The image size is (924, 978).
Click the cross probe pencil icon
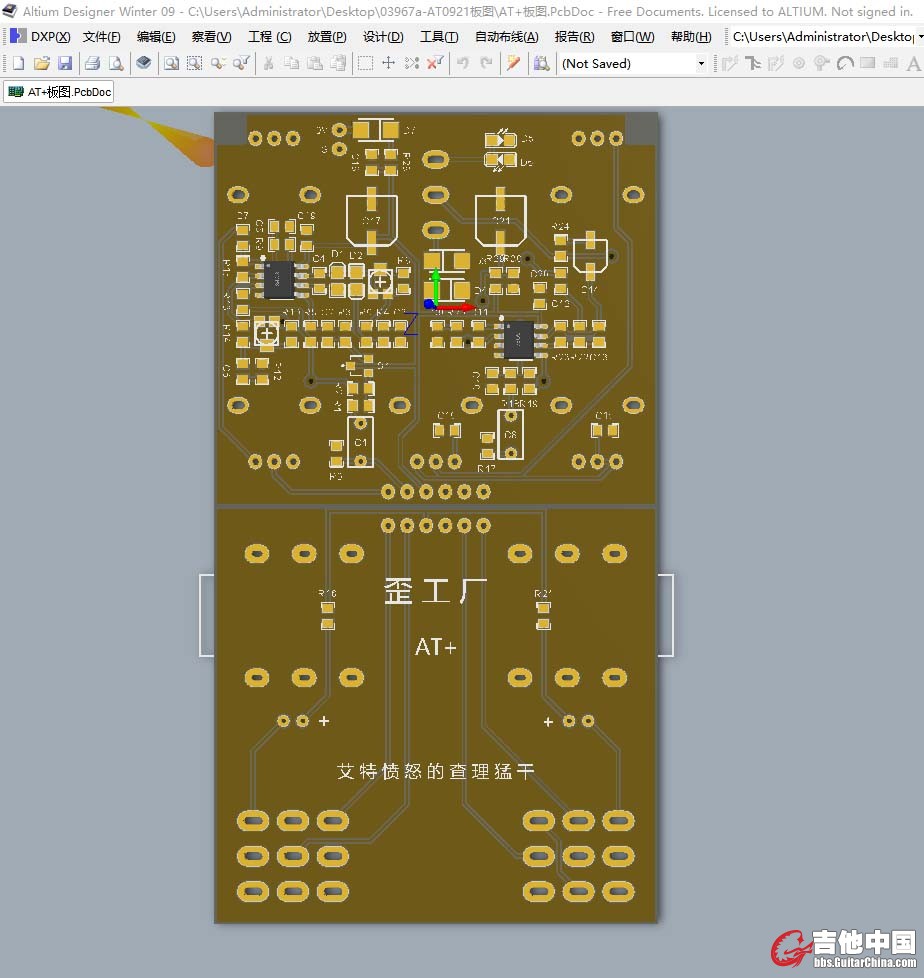click(x=513, y=63)
